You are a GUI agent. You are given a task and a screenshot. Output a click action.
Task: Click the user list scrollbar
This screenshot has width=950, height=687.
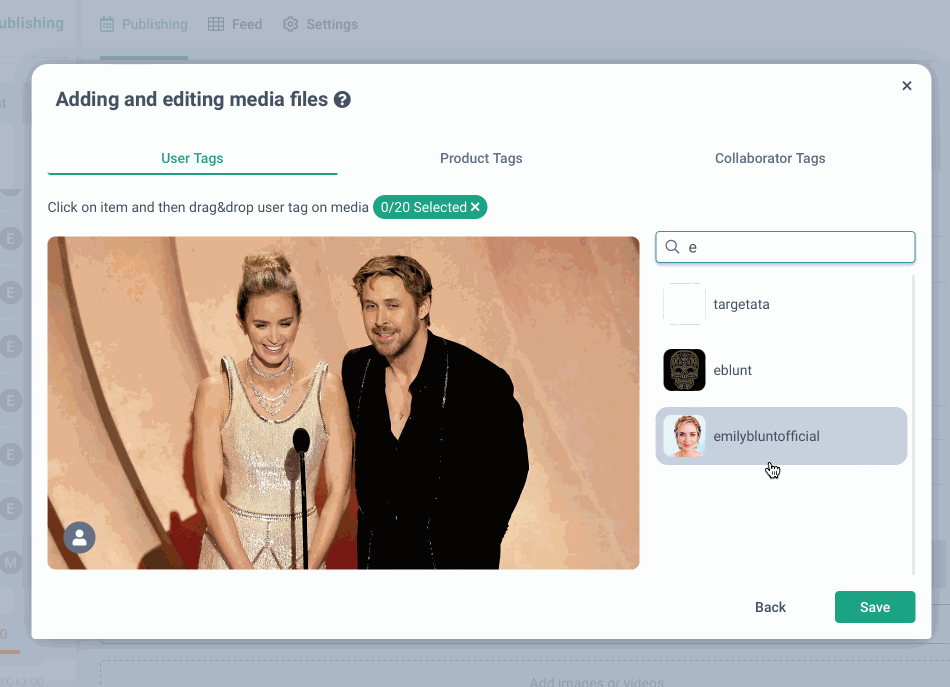click(913, 424)
